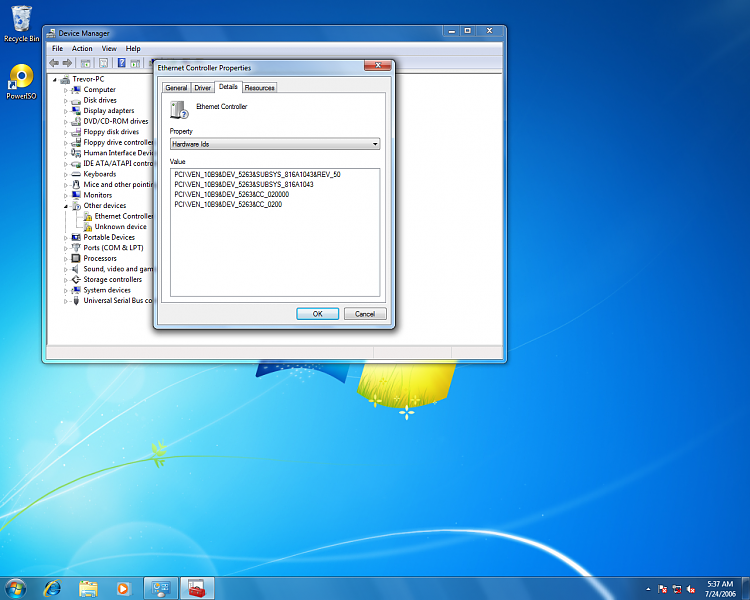Collapse the Other devices node arrow
Viewport: 750px width, 600px height.
[66, 206]
